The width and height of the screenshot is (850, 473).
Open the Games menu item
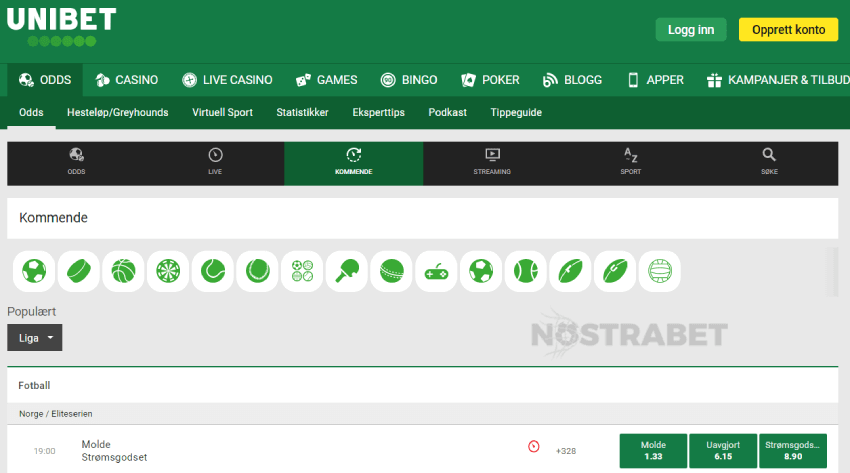pos(326,80)
